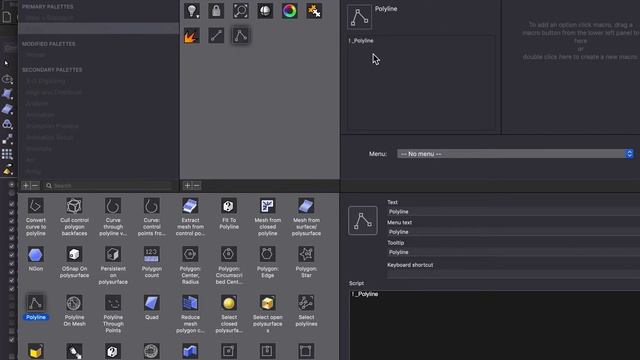Click the padlock Lock icon in the palette
Image resolution: width=640 pixels, height=360 pixels.
pos(216,11)
